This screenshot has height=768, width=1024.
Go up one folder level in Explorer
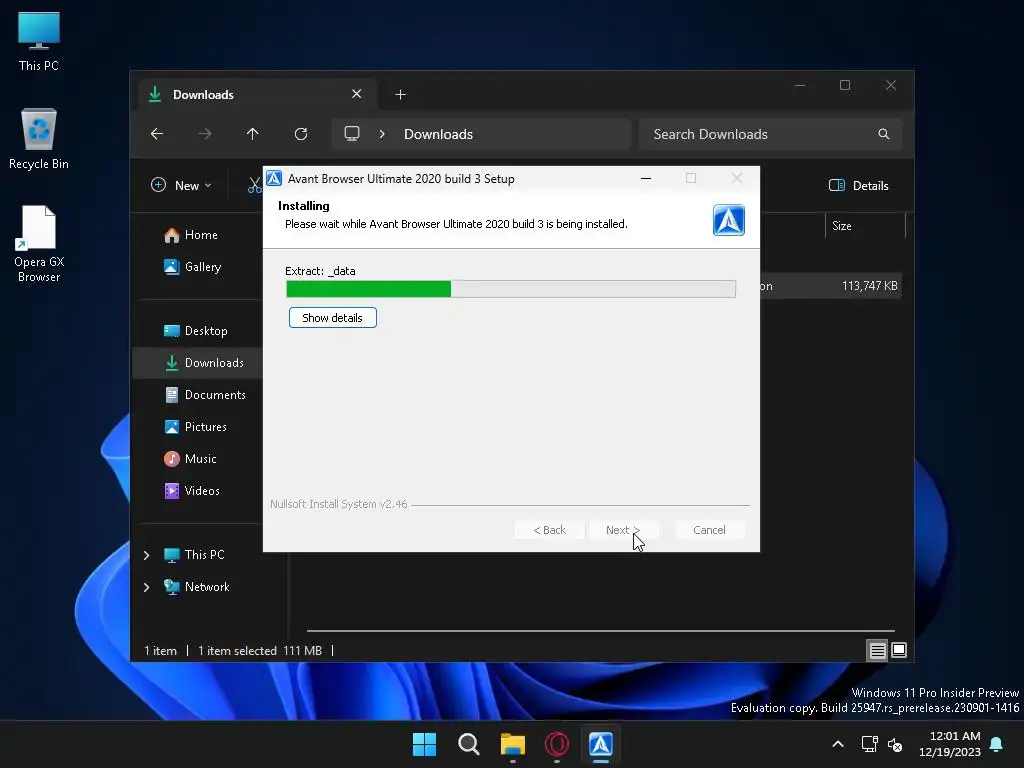253,134
